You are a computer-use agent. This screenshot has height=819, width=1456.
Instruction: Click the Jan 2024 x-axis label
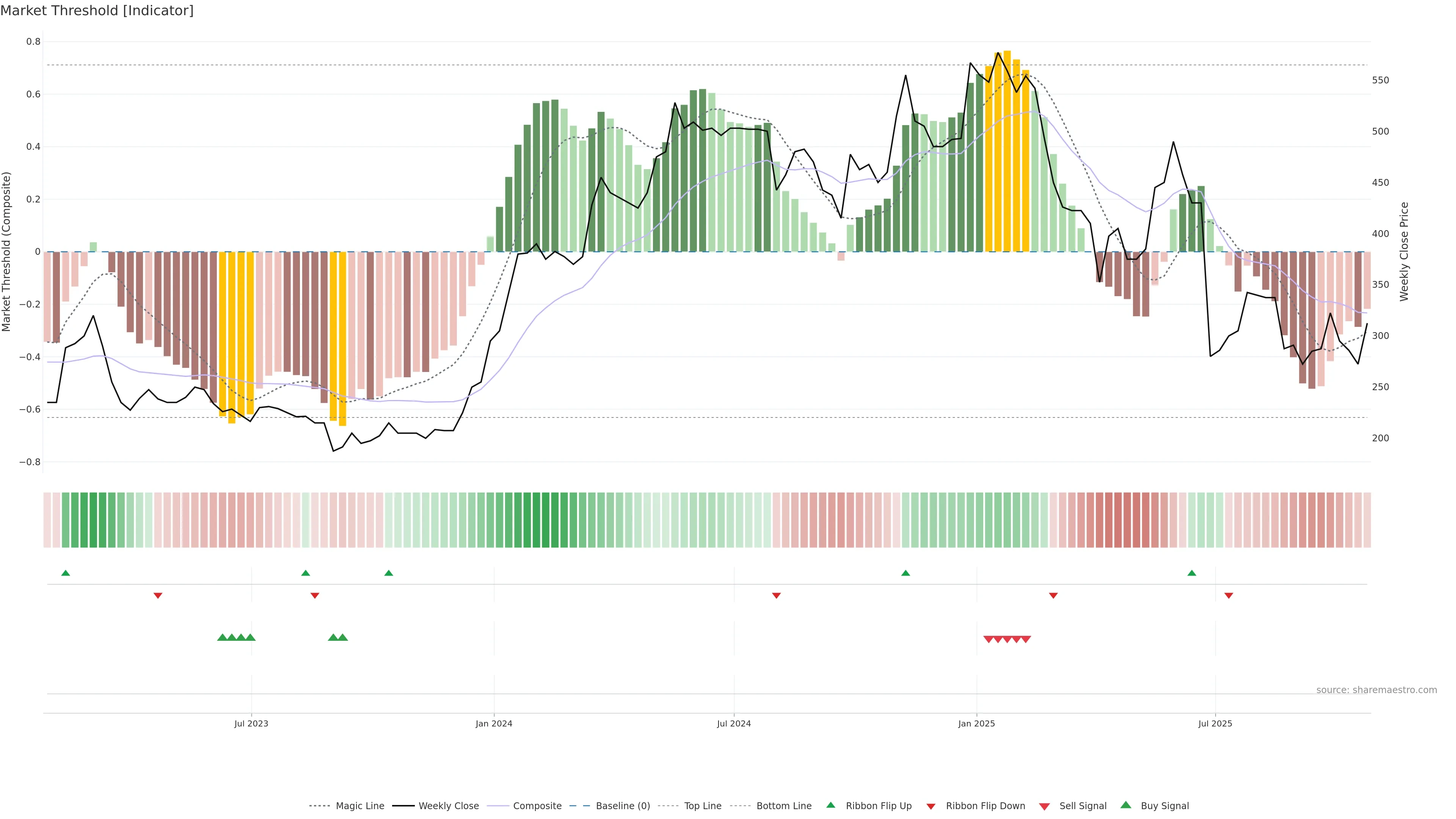(493, 723)
